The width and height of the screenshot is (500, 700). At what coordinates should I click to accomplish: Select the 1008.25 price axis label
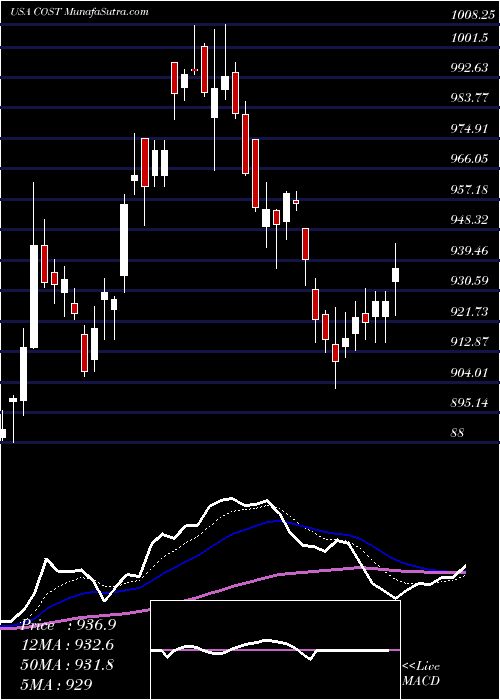(x=473, y=14)
